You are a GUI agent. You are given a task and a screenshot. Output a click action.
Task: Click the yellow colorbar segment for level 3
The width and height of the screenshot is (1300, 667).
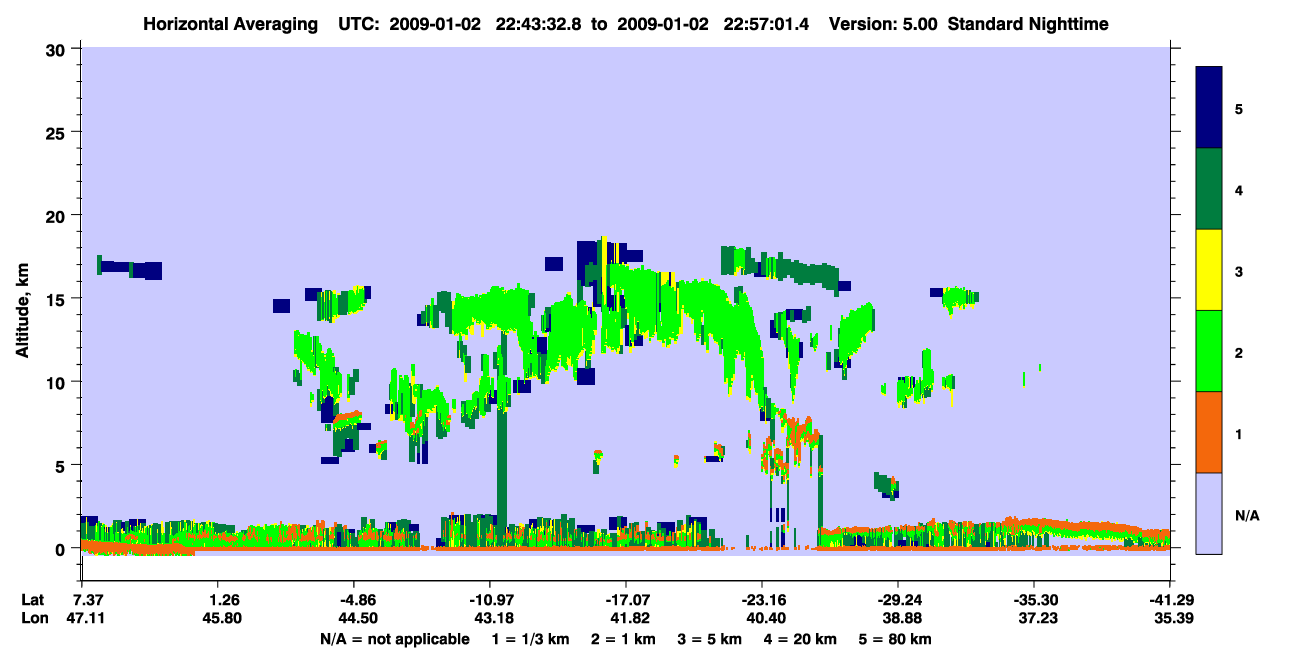[x=1209, y=269]
